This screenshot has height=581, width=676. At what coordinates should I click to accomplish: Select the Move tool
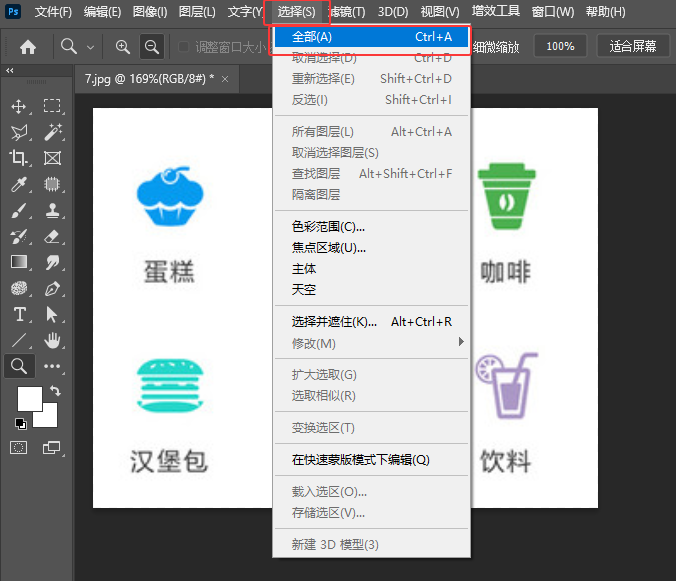pos(19,106)
